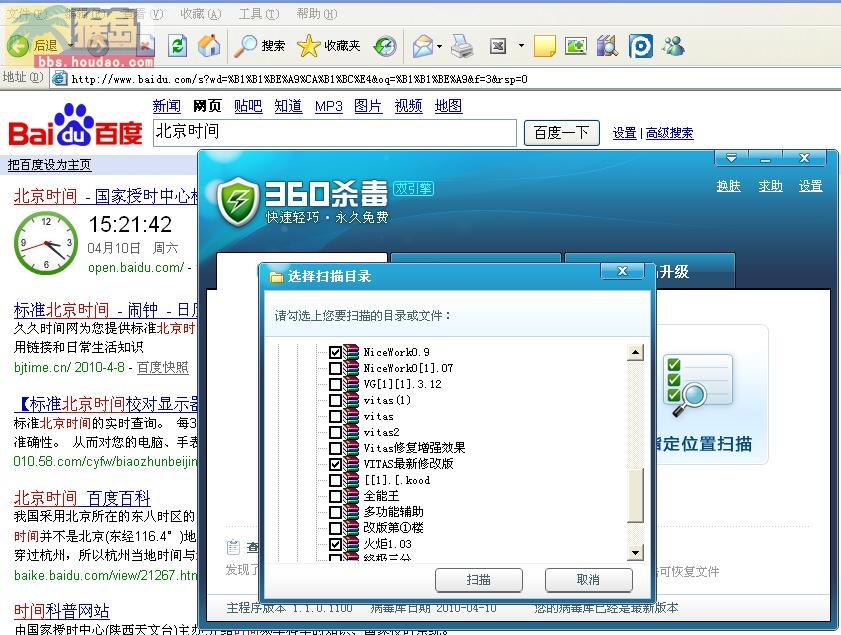Click the yellow note icon in toolbar
841x635 pixels.
(544, 46)
